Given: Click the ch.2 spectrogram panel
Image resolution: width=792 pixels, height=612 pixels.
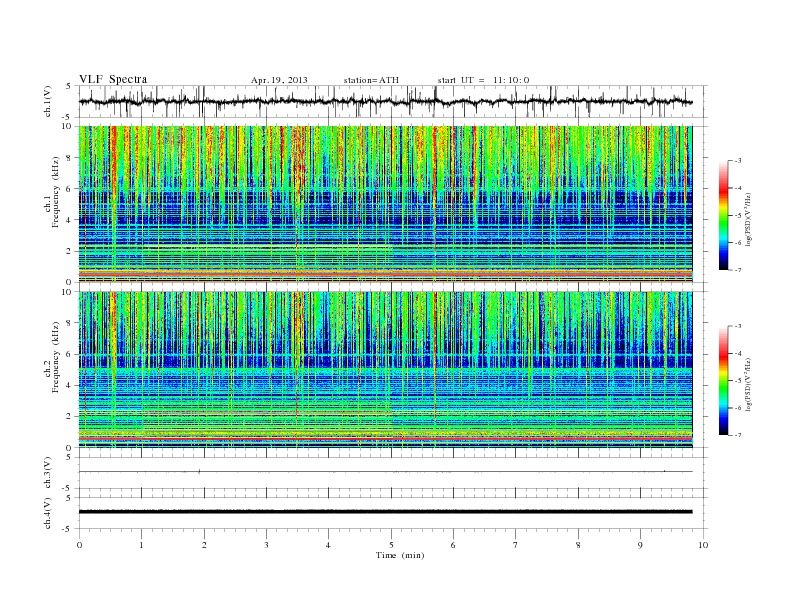Looking at the screenshot, I should [385, 370].
